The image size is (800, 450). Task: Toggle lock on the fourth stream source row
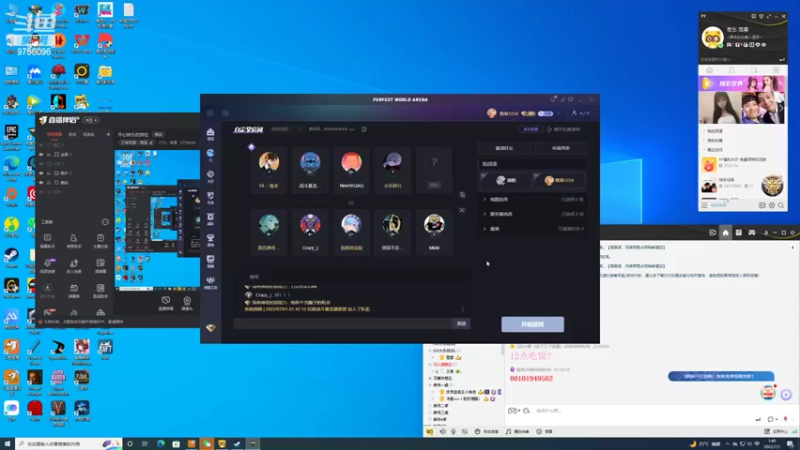coord(48,173)
